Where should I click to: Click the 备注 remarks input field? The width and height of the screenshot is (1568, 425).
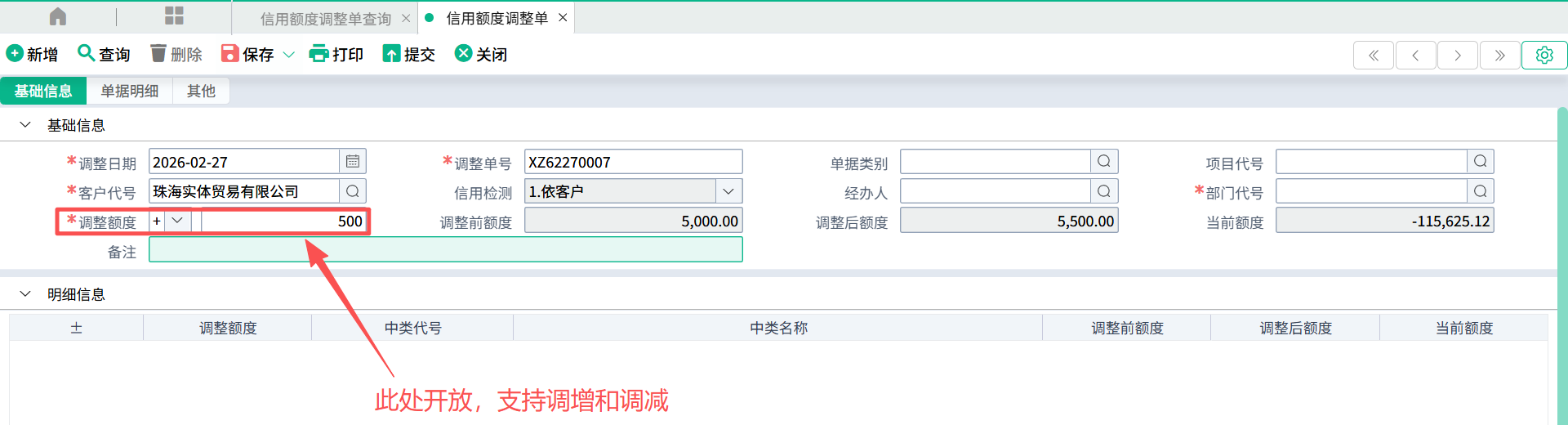click(x=445, y=250)
